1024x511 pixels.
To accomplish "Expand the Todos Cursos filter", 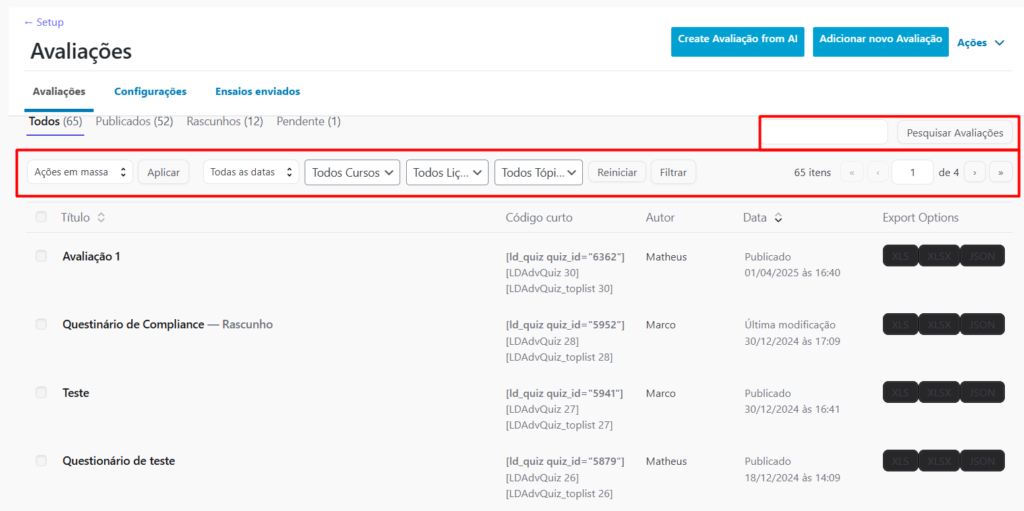I will [x=352, y=172].
